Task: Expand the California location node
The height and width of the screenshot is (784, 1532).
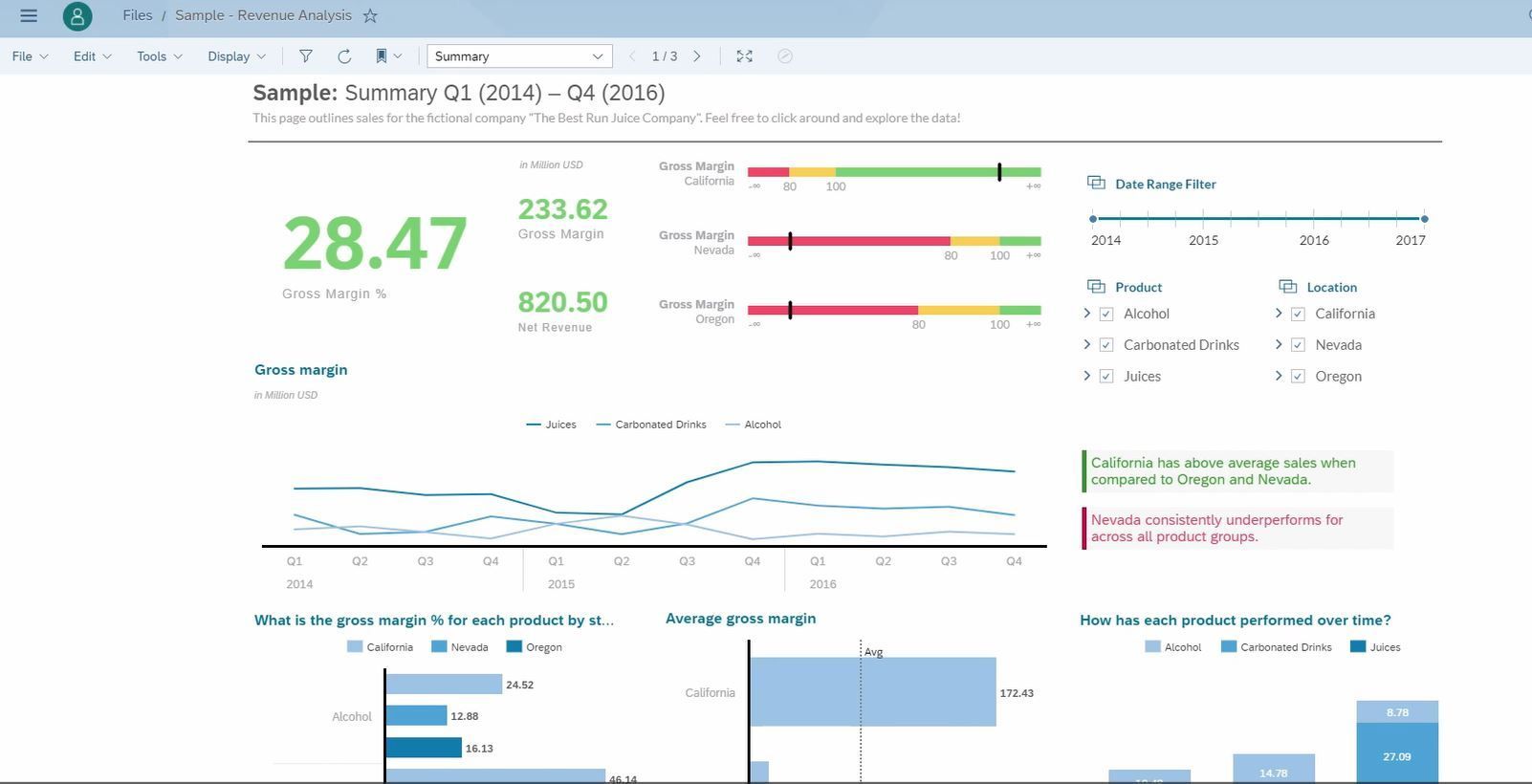Action: click(x=1279, y=313)
